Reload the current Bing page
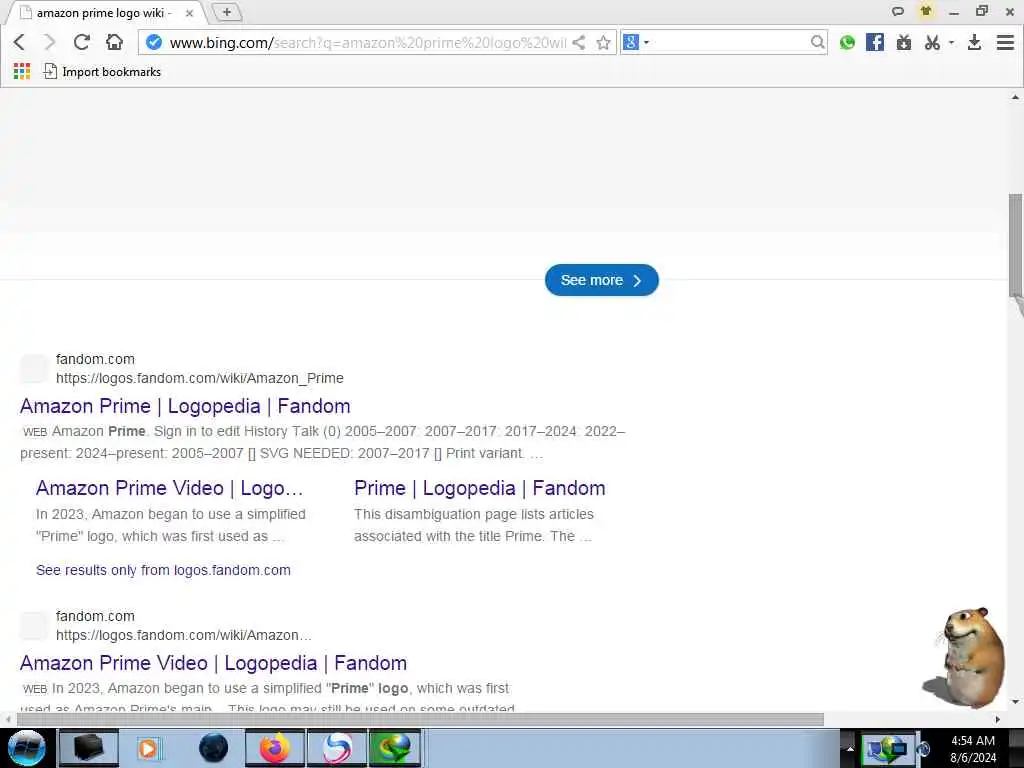Image resolution: width=1024 pixels, height=768 pixels. 82,42
